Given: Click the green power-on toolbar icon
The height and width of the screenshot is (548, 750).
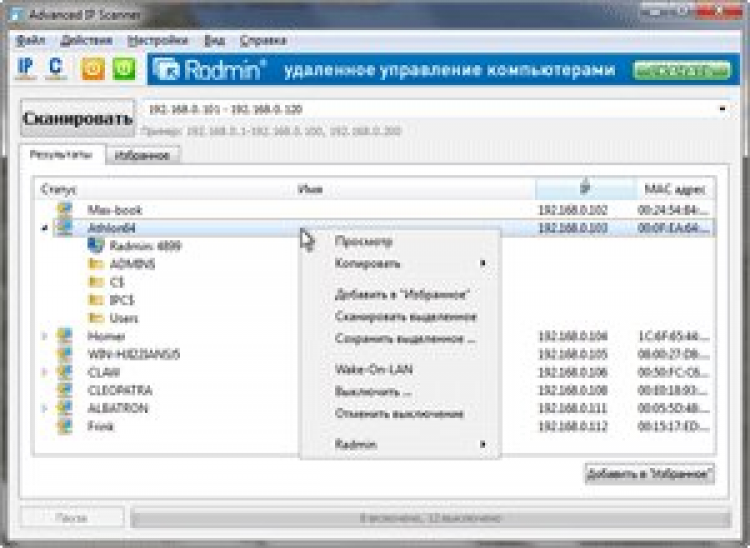Looking at the screenshot, I should (x=124, y=69).
